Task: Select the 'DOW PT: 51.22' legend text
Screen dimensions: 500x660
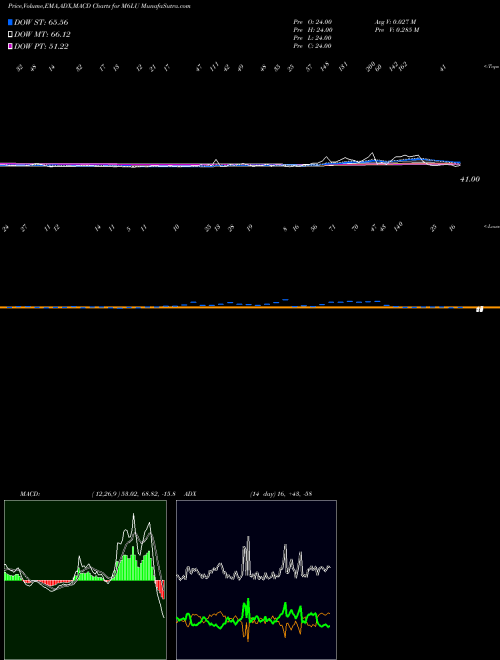Action: click(41, 46)
